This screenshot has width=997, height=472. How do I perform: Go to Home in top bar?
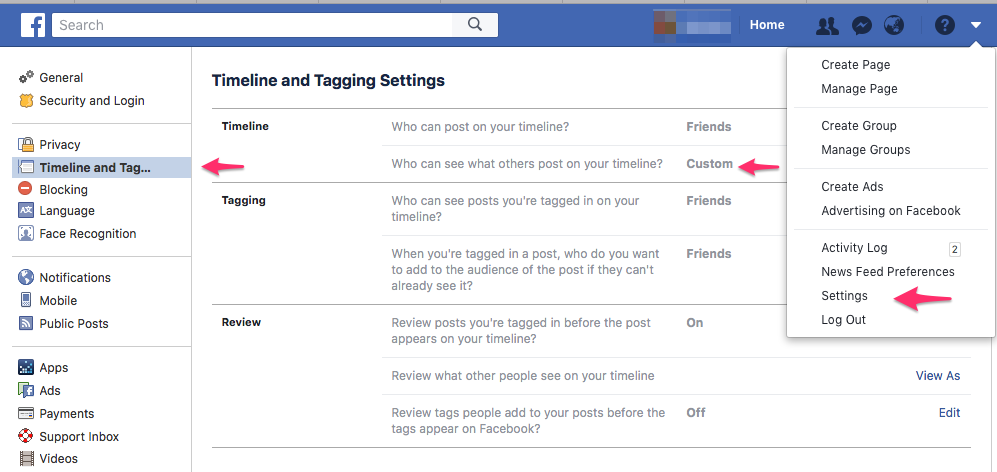click(767, 25)
